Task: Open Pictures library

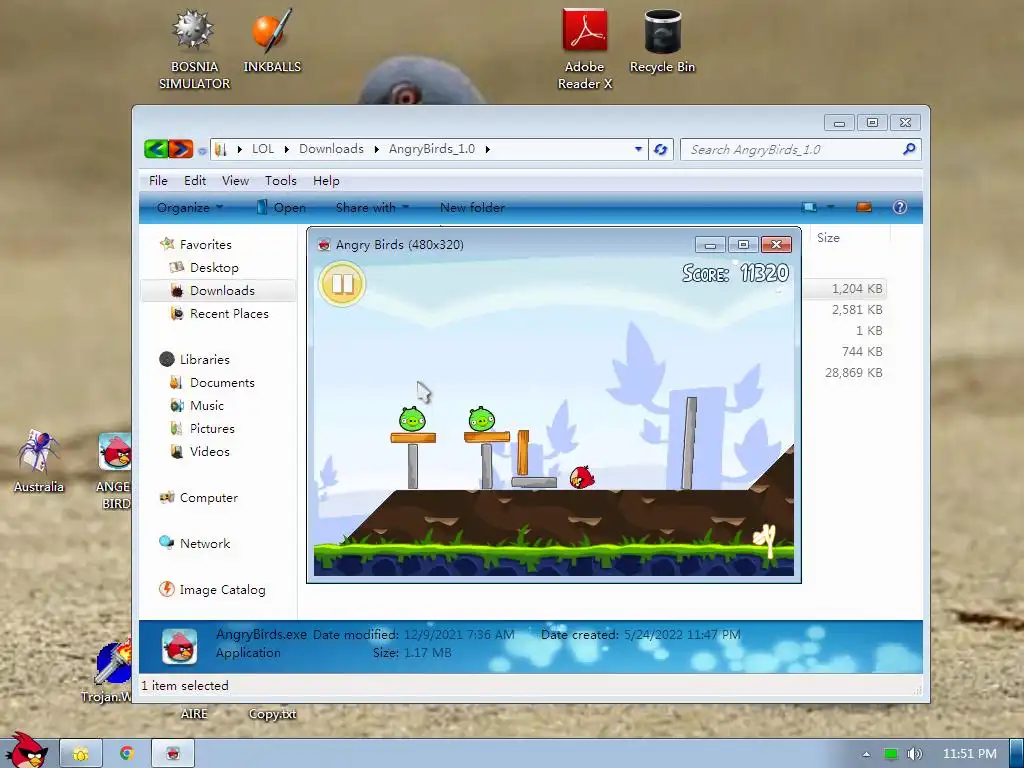Action: pyautogui.click(x=212, y=428)
